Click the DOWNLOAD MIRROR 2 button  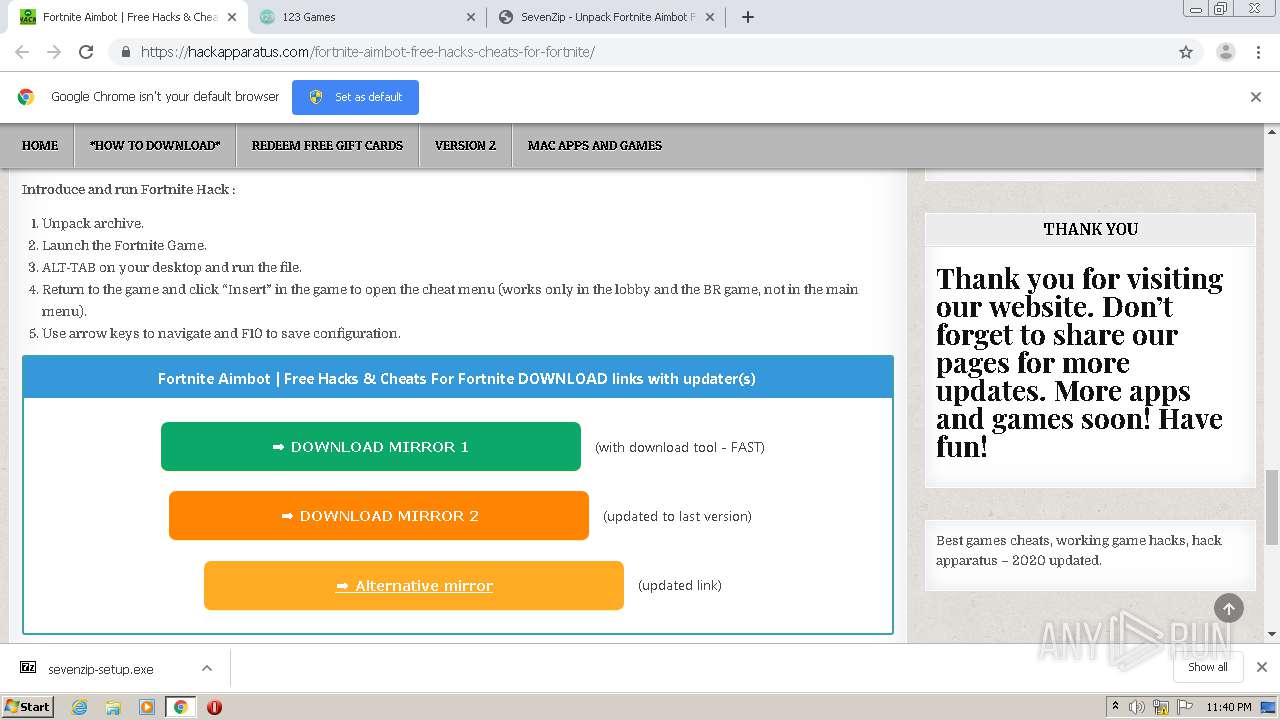click(x=379, y=516)
